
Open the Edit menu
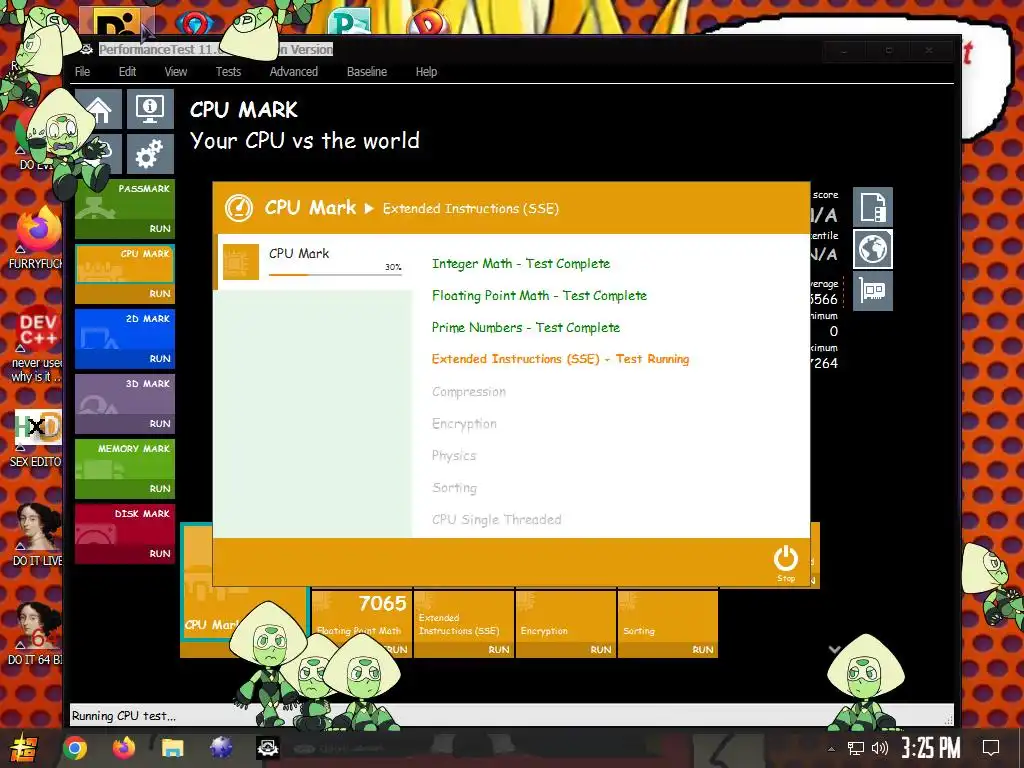point(127,72)
